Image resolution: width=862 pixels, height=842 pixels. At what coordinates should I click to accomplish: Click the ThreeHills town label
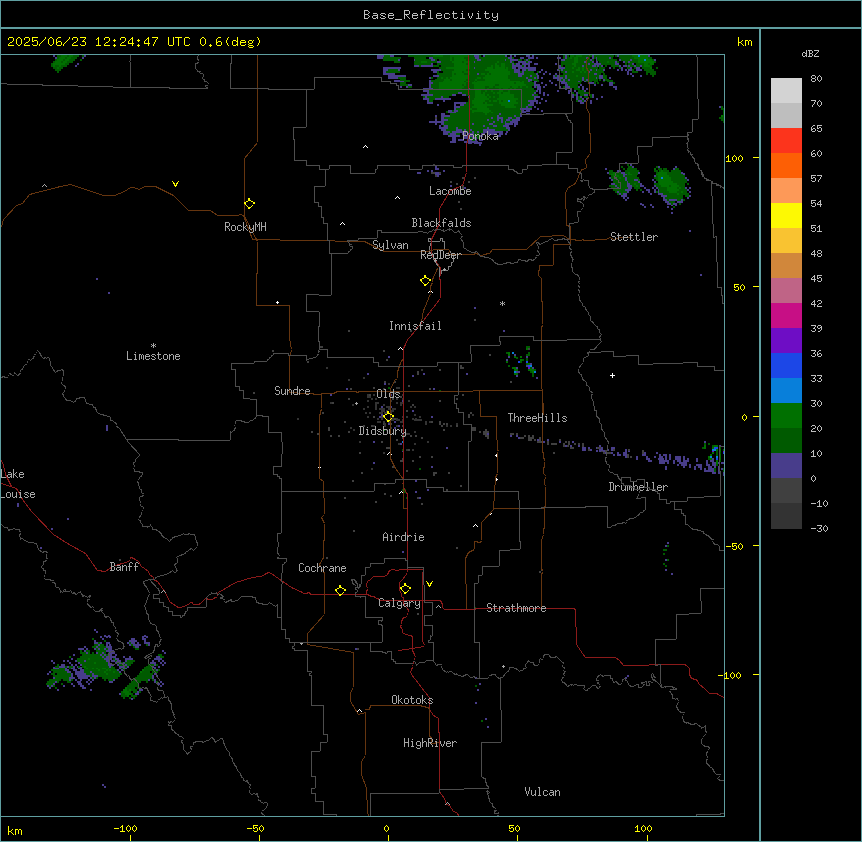pos(537,418)
